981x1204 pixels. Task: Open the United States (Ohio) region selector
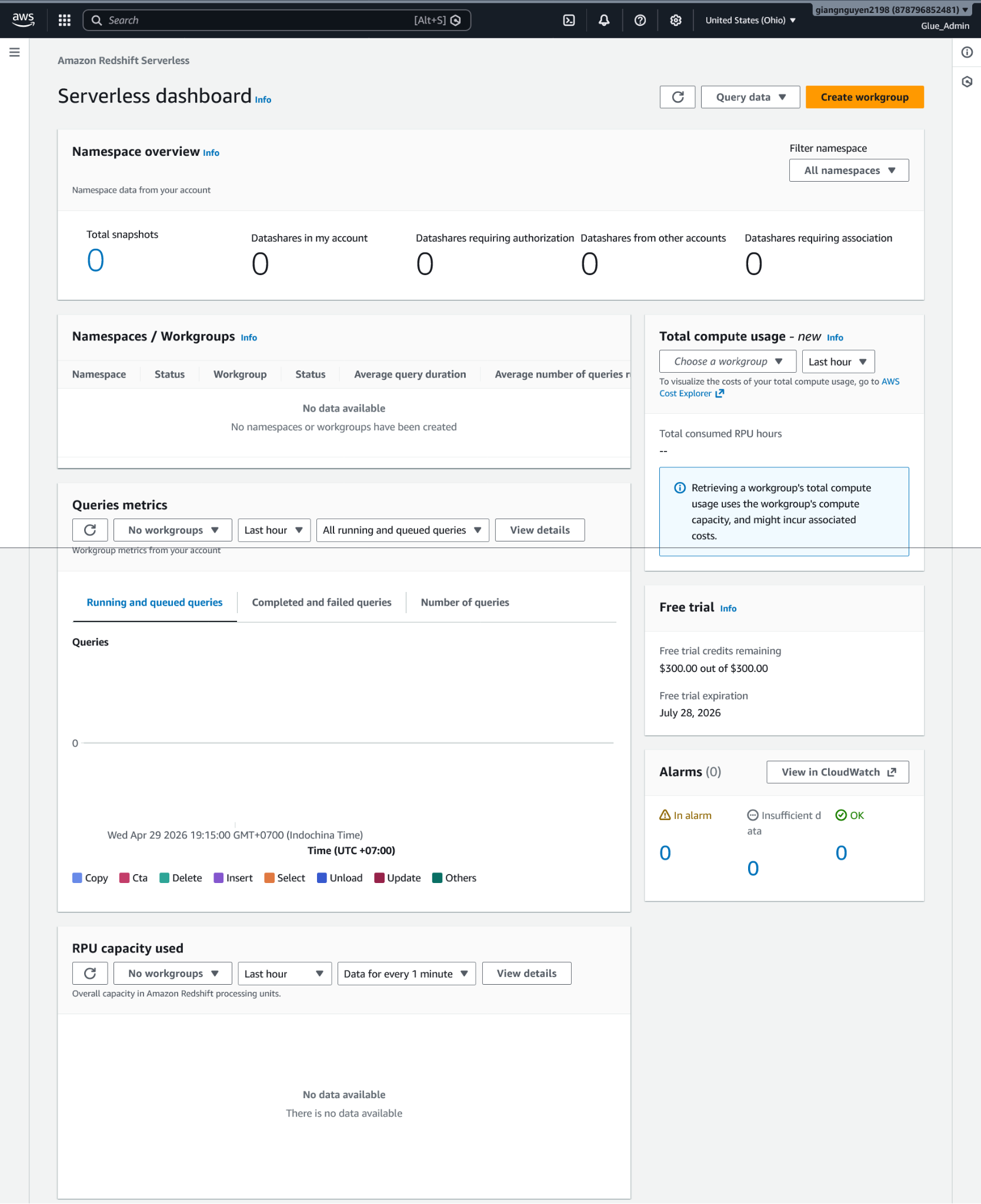[750, 20]
